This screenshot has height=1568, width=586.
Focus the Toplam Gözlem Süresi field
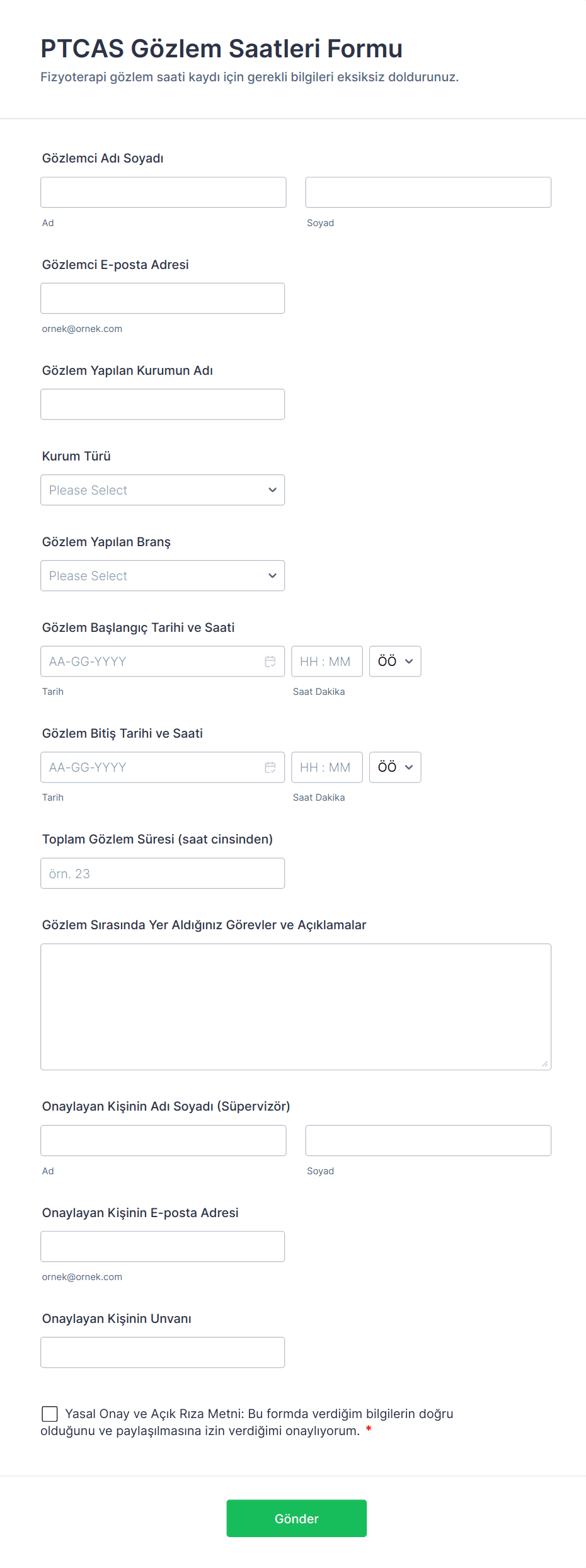point(163,873)
